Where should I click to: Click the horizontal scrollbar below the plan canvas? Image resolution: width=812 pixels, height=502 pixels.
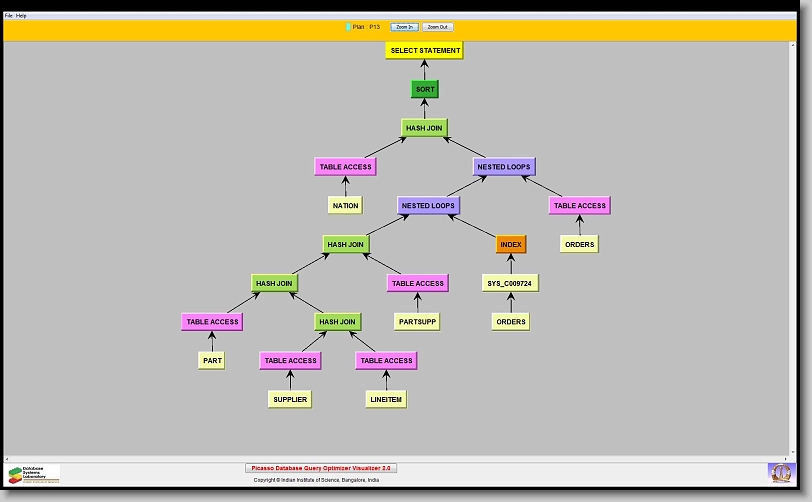click(400, 458)
